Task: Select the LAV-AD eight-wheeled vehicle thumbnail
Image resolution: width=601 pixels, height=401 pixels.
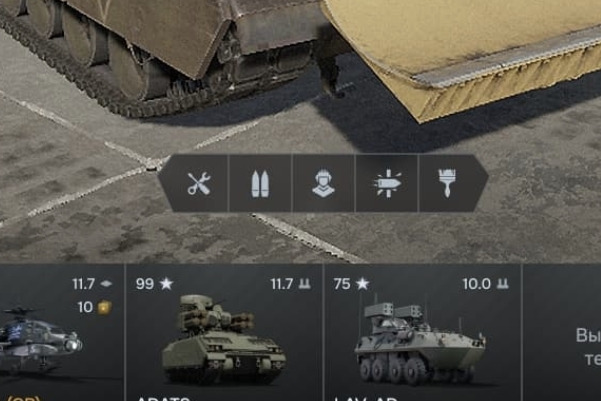Action: click(x=420, y=341)
